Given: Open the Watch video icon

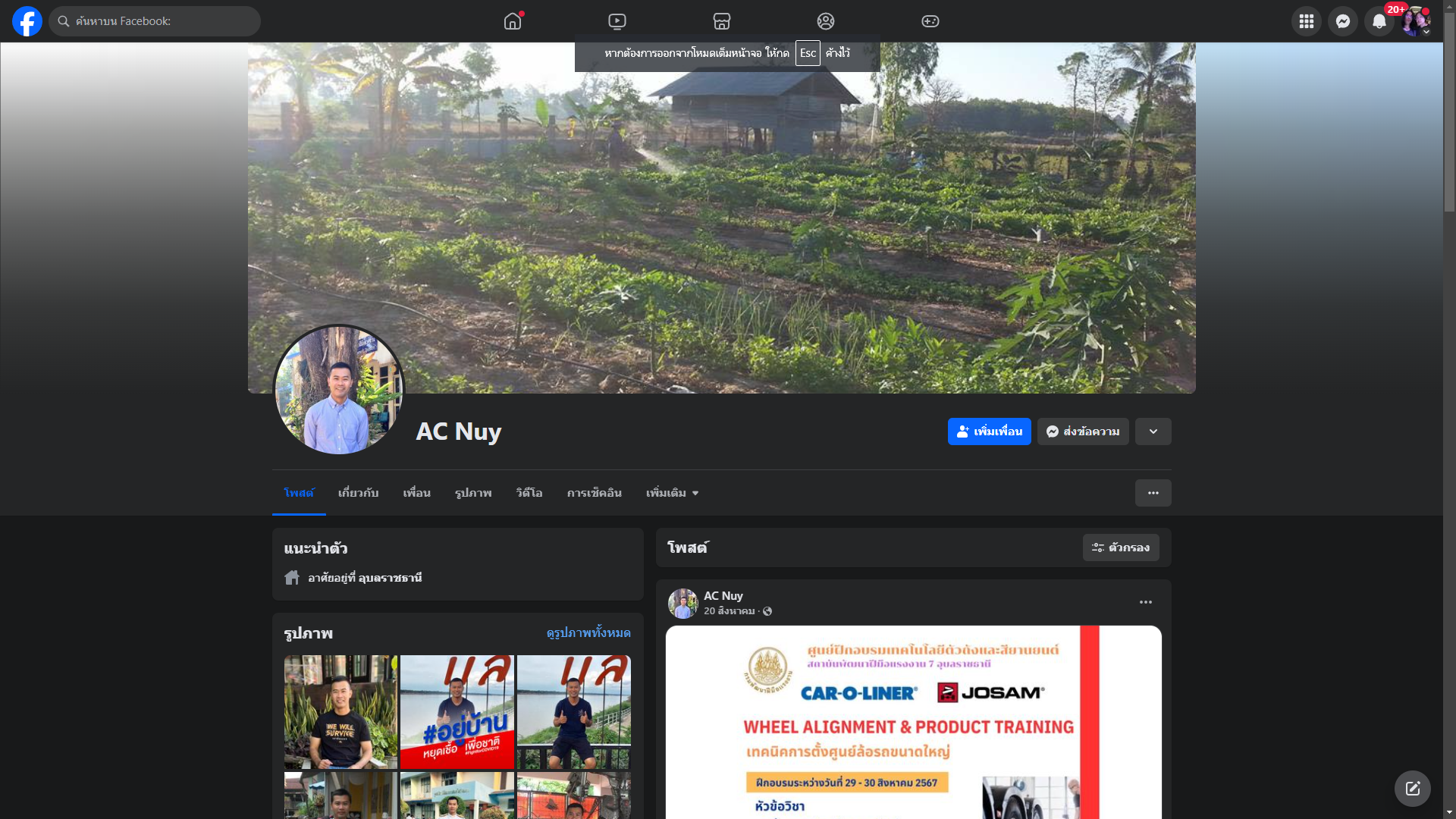Looking at the screenshot, I should (x=617, y=21).
